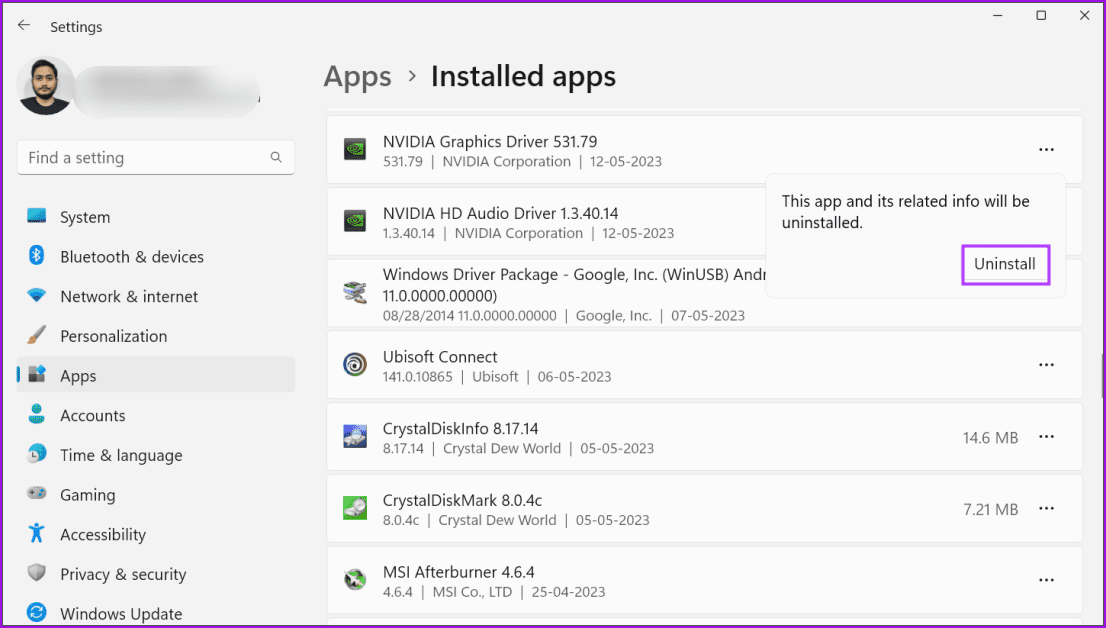This screenshot has width=1106, height=628.
Task: Click the NVIDIA Graphics Driver icon
Action: click(354, 151)
